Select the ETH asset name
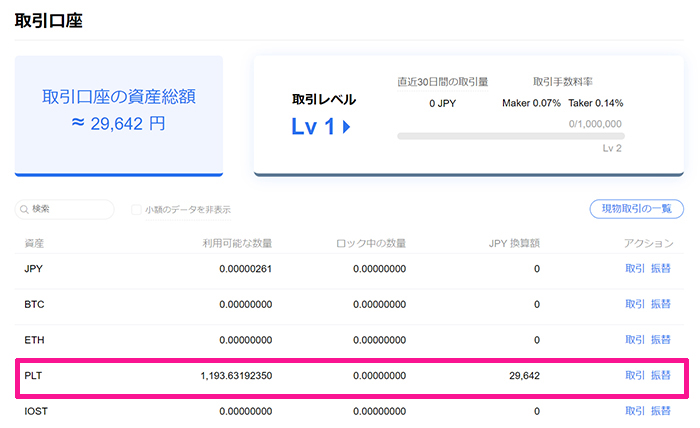Image resolution: width=700 pixels, height=428 pixels. [x=34, y=340]
